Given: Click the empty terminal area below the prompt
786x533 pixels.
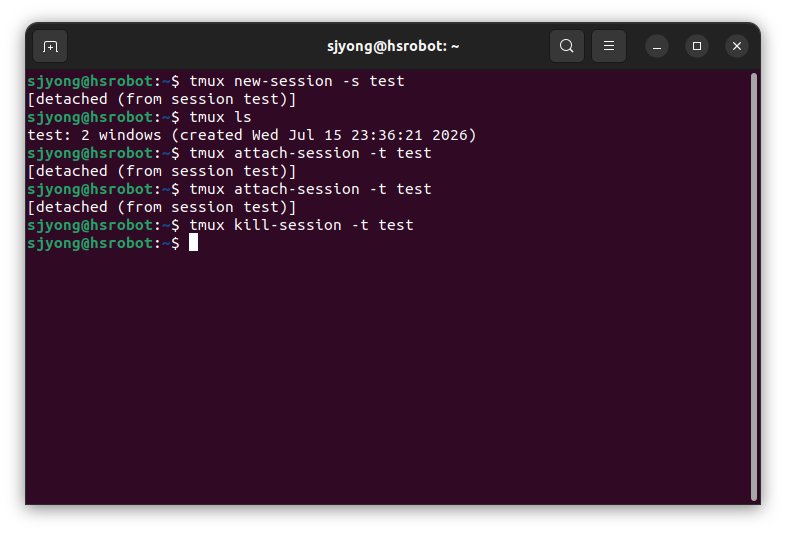Looking at the screenshot, I should 388,376.
